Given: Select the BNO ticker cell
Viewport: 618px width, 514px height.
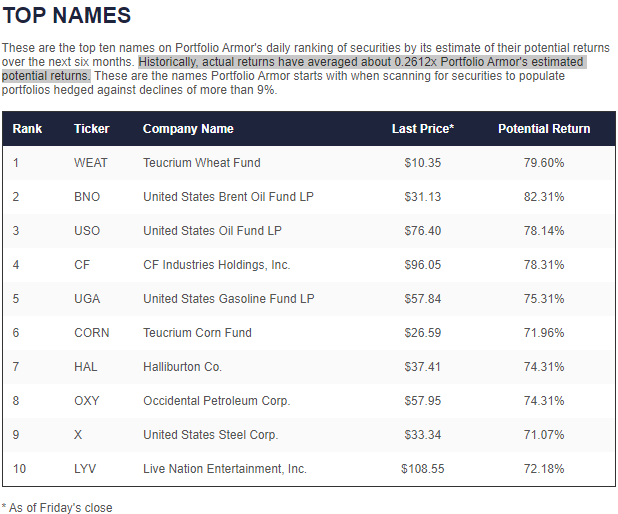Looking at the screenshot, I should pyautogui.click(x=87, y=197).
